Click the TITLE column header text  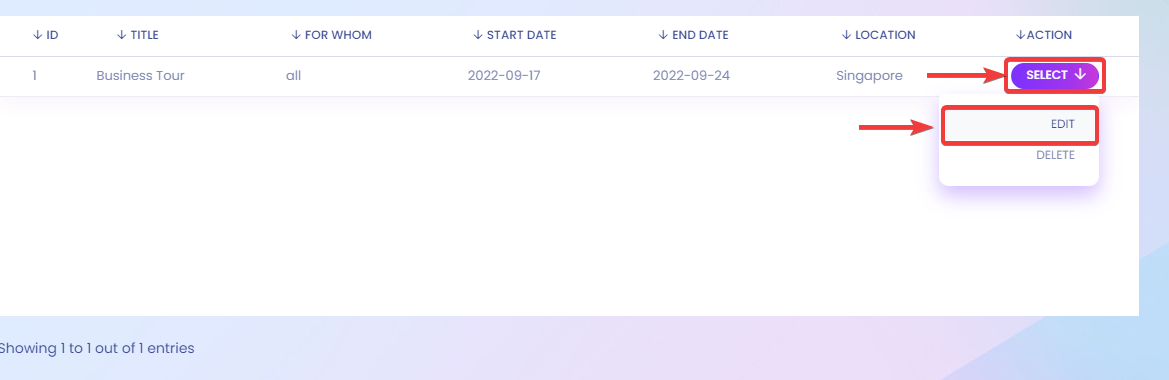(145, 35)
